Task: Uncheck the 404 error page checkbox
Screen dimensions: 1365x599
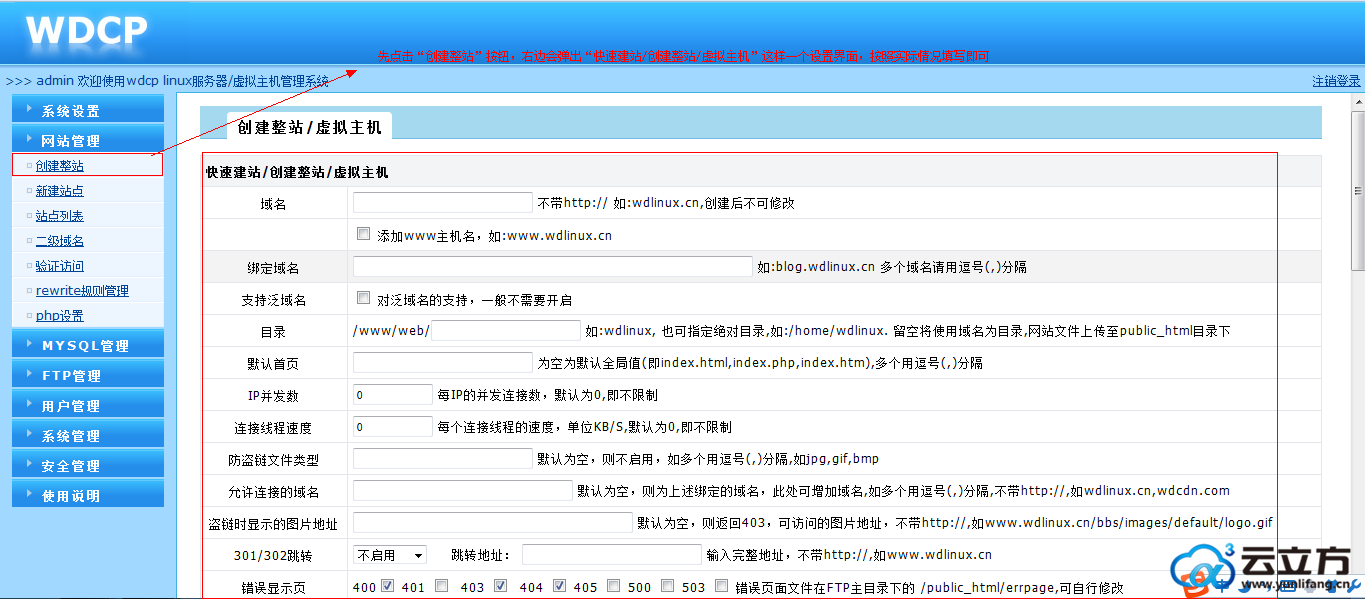Action: [x=560, y=586]
